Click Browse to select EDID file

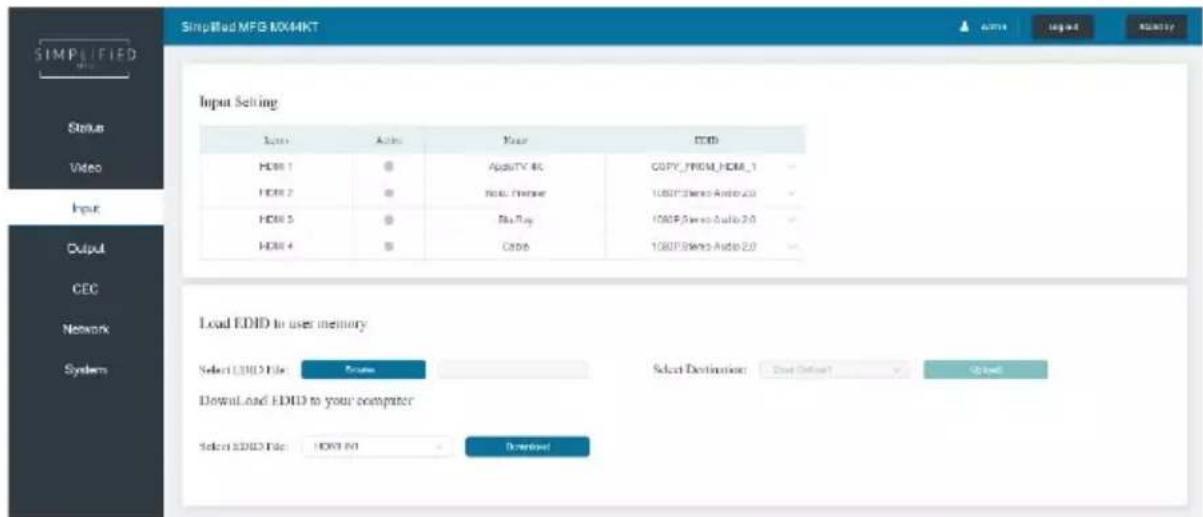pos(363,370)
